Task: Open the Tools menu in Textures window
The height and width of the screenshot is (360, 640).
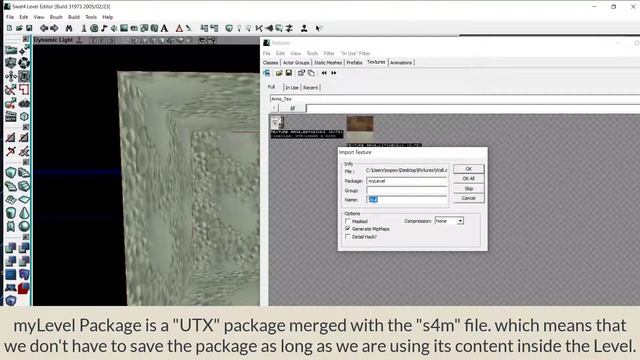Action: pos(312,53)
